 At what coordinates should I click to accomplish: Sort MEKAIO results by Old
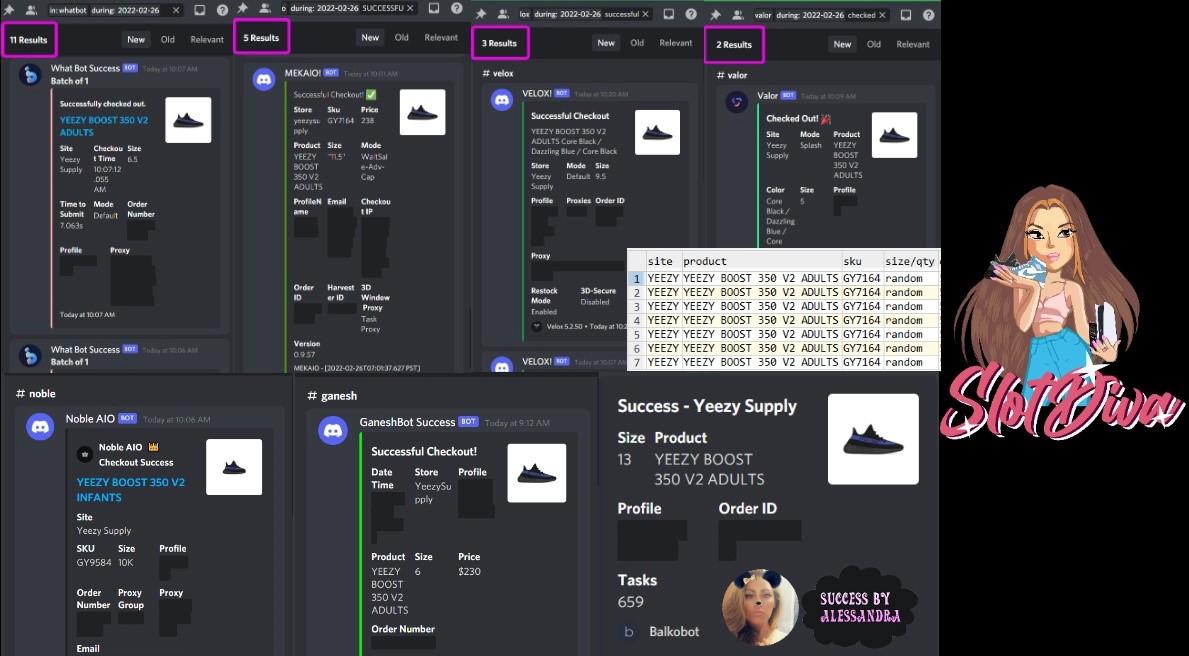(402, 37)
